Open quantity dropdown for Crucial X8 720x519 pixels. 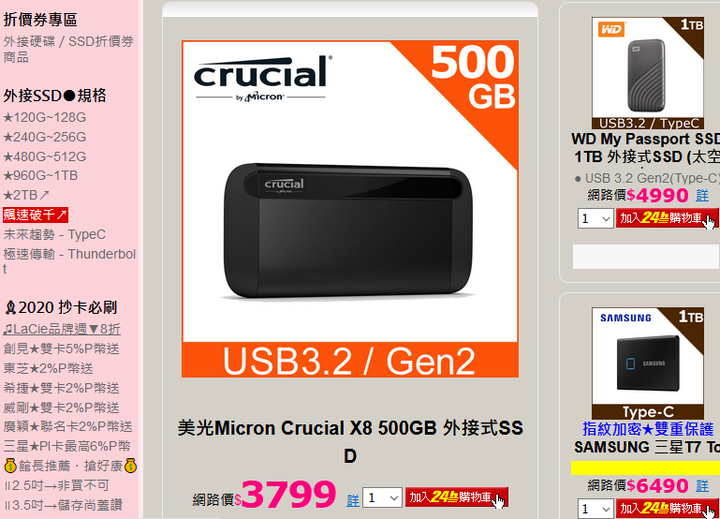pos(382,497)
